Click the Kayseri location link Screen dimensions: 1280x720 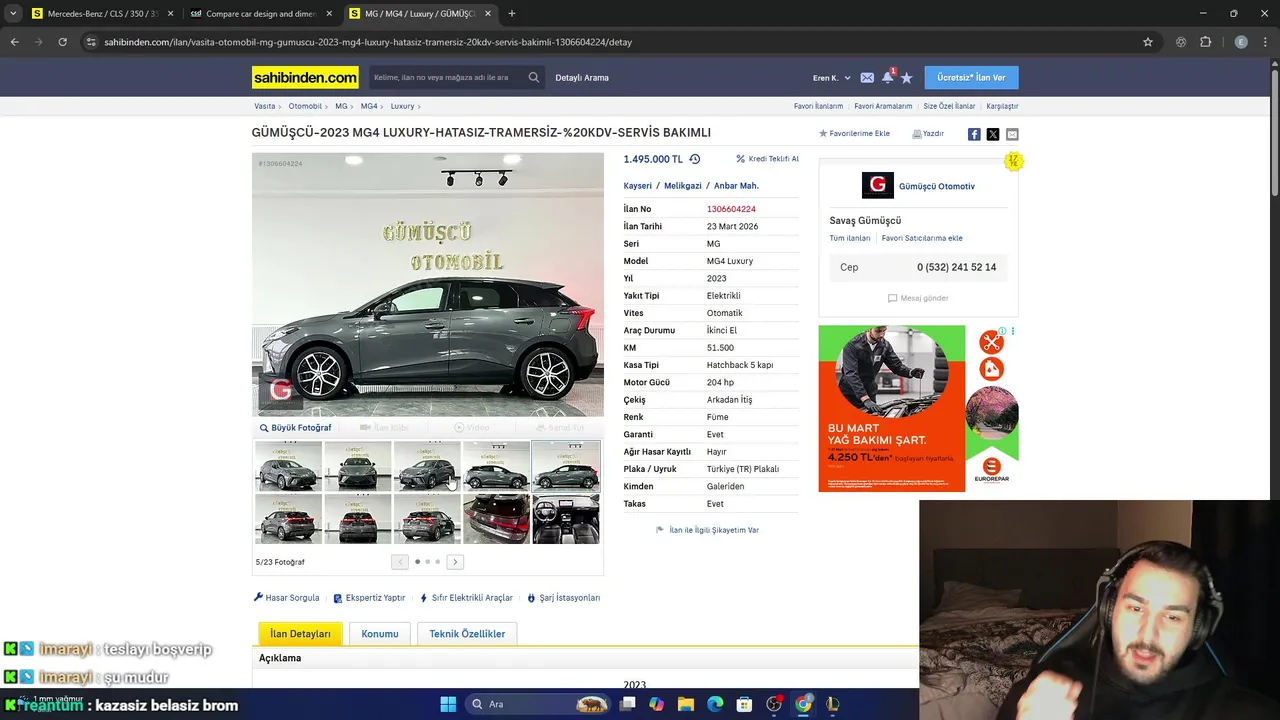click(x=638, y=186)
